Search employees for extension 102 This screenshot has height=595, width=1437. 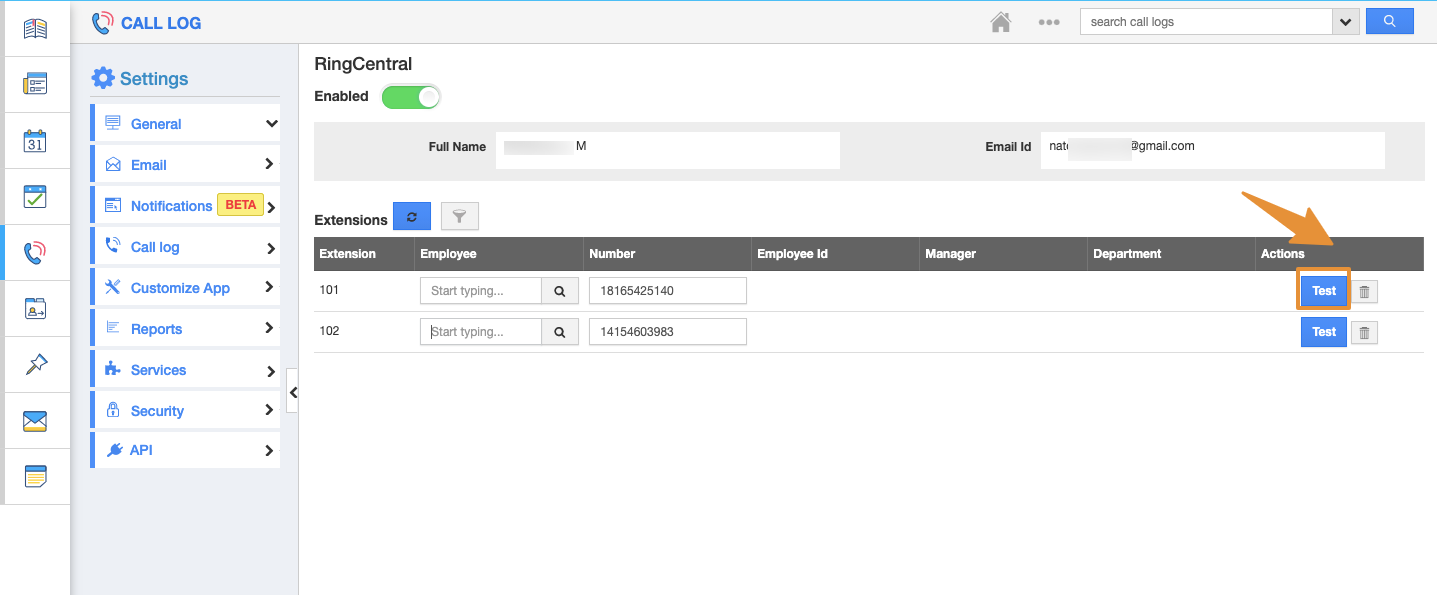(x=560, y=331)
